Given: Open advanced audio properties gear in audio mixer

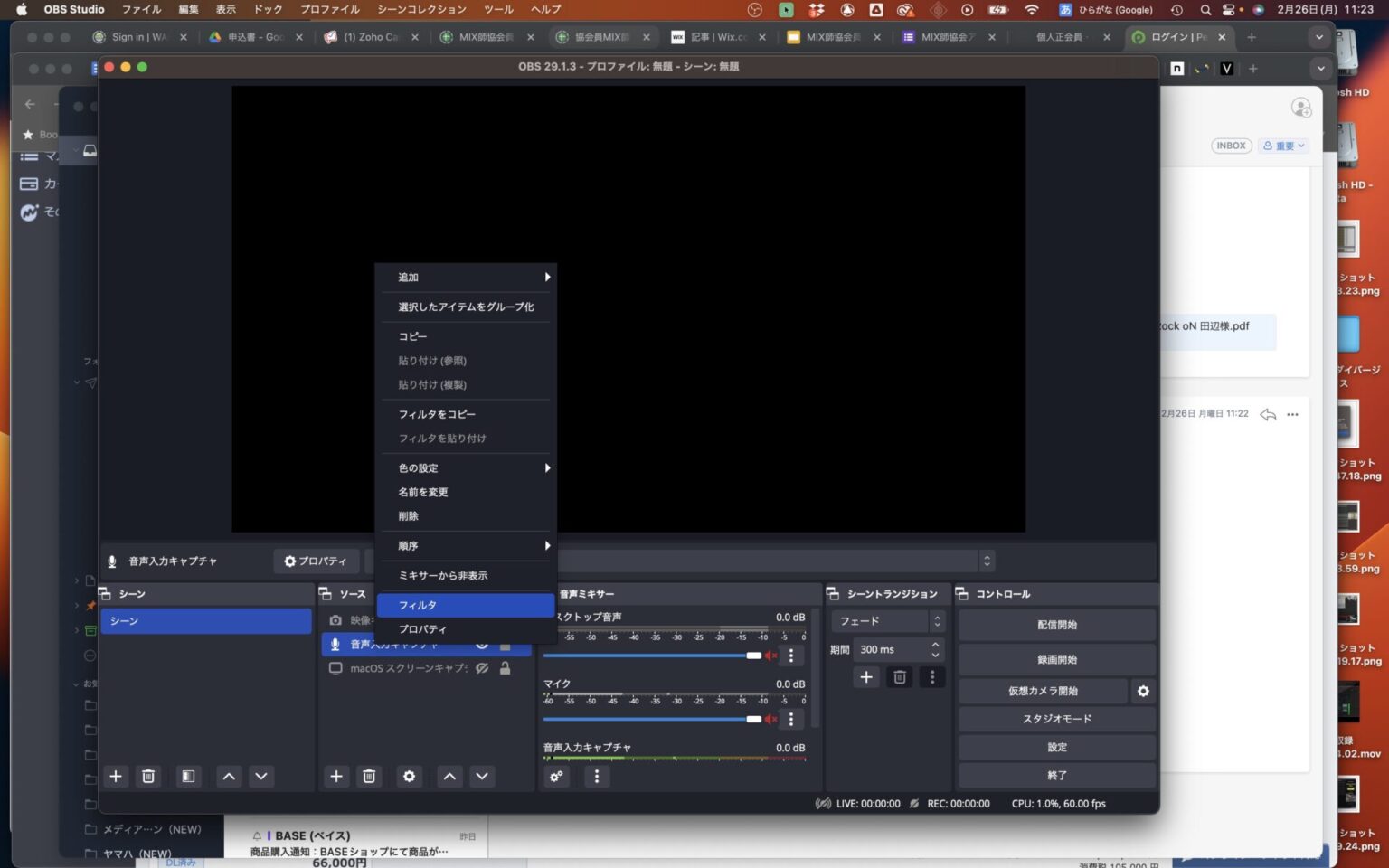Looking at the screenshot, I should pyautogui.click(x=555, y=776).
